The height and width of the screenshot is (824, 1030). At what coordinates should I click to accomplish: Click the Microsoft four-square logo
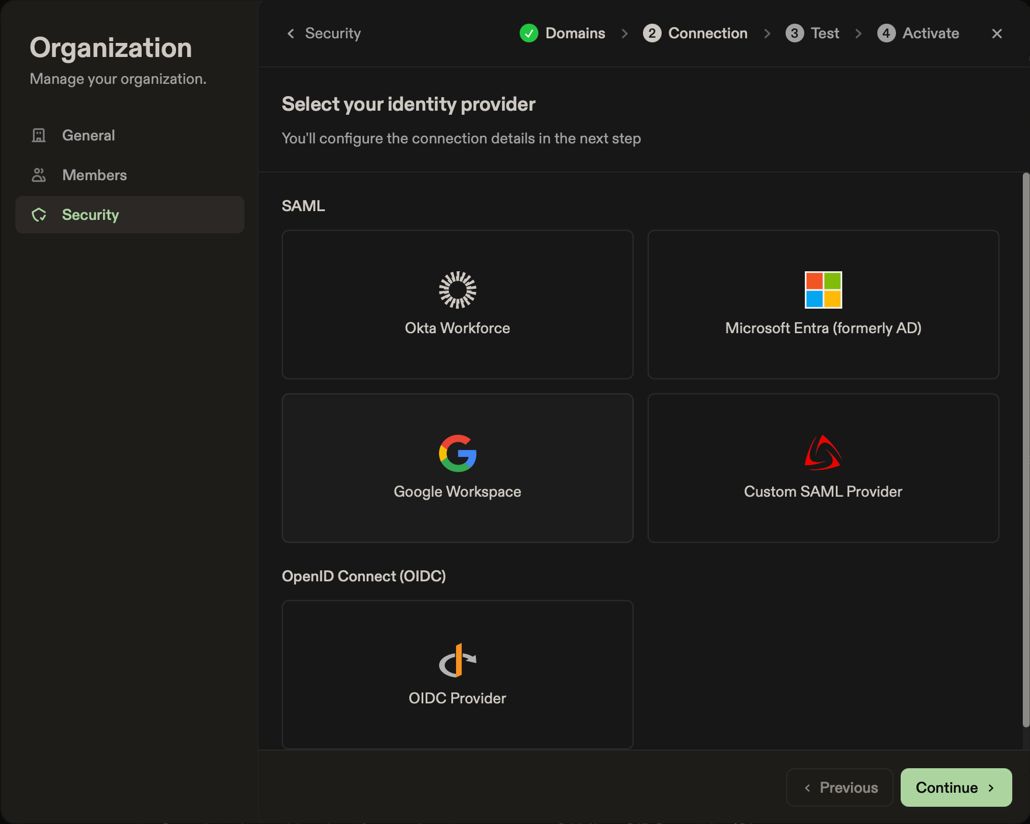tap(823, 290)
